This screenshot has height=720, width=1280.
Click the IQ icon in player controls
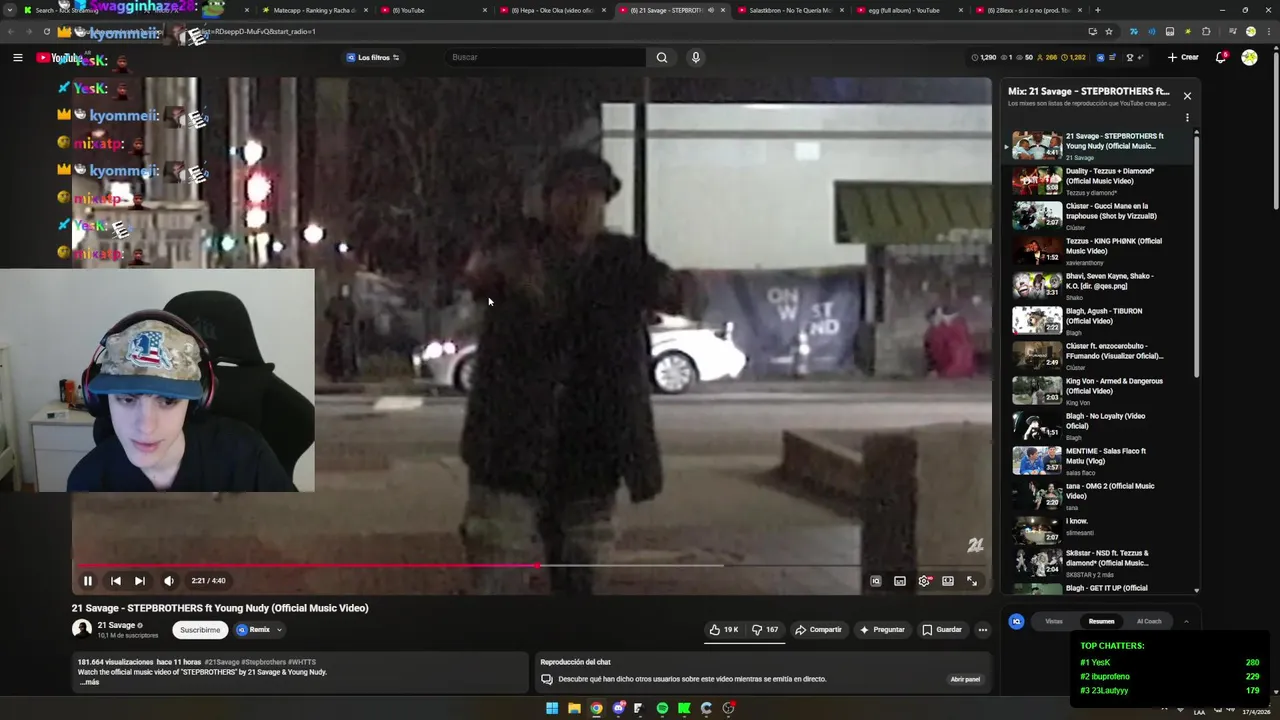876,581
